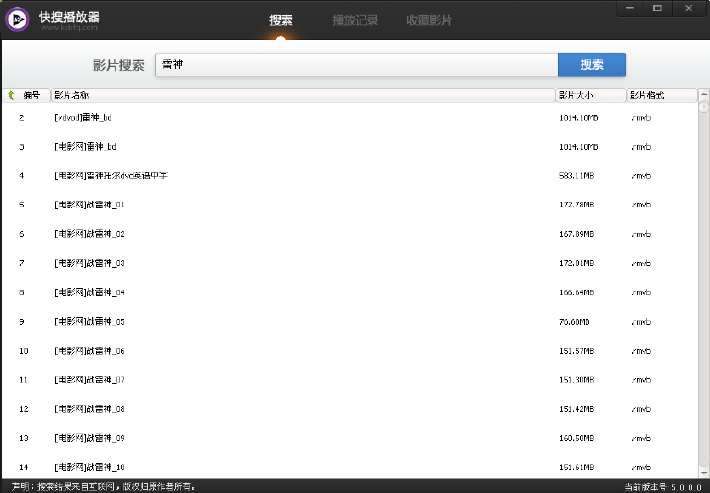Select the row [电影网]战雷神_04
710x493 pixels.
[350, 292]
